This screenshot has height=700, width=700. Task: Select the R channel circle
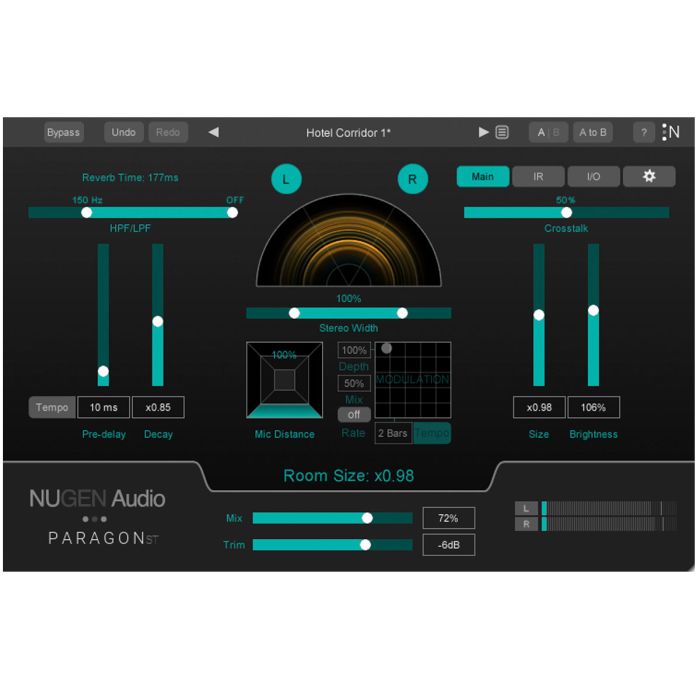412,179
